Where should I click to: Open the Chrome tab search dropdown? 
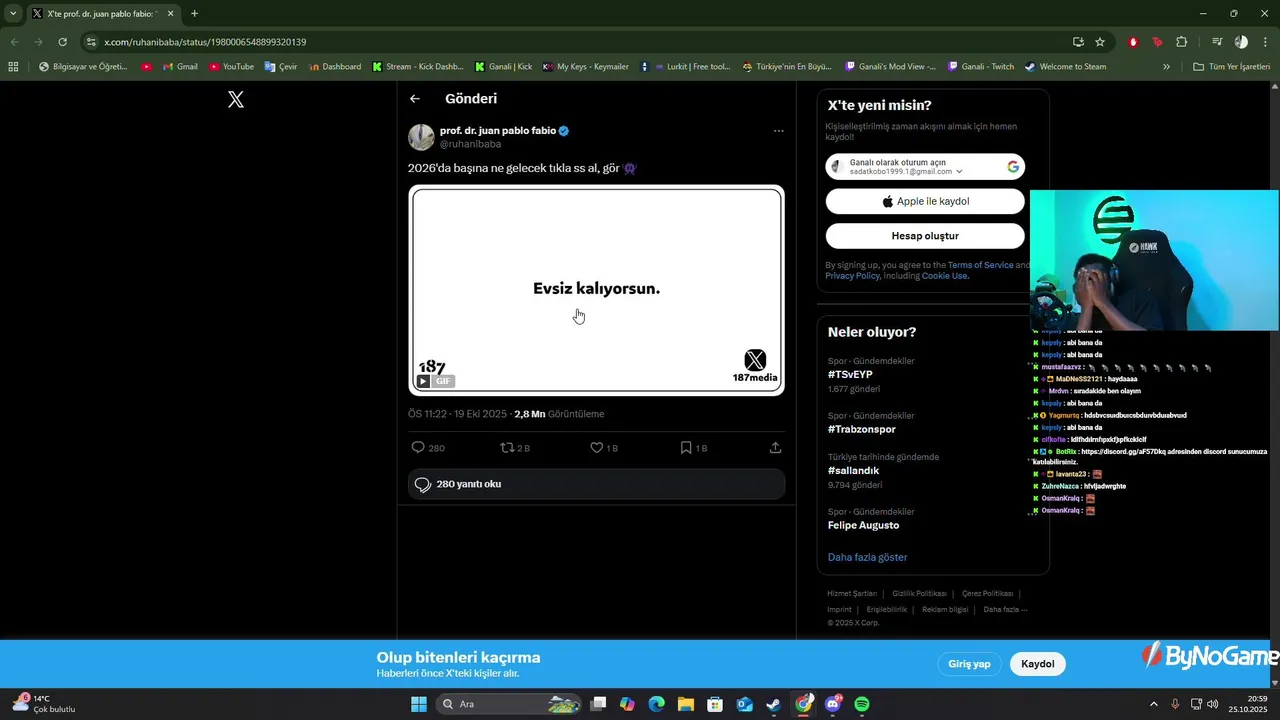[13, 14]
